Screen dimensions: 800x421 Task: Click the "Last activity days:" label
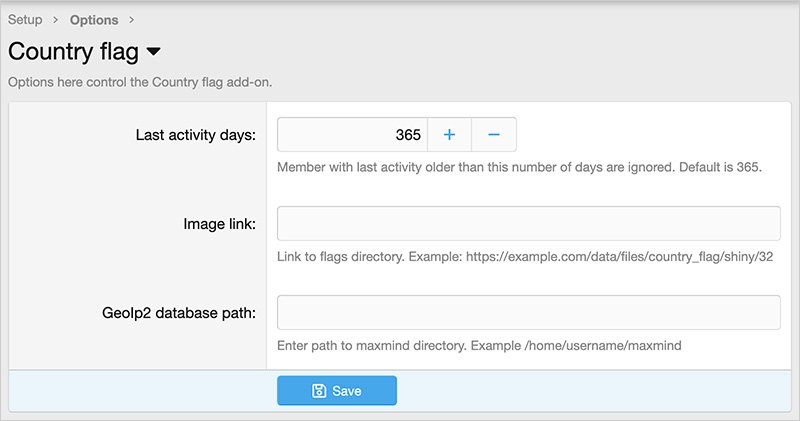click(x=195, y=134)
